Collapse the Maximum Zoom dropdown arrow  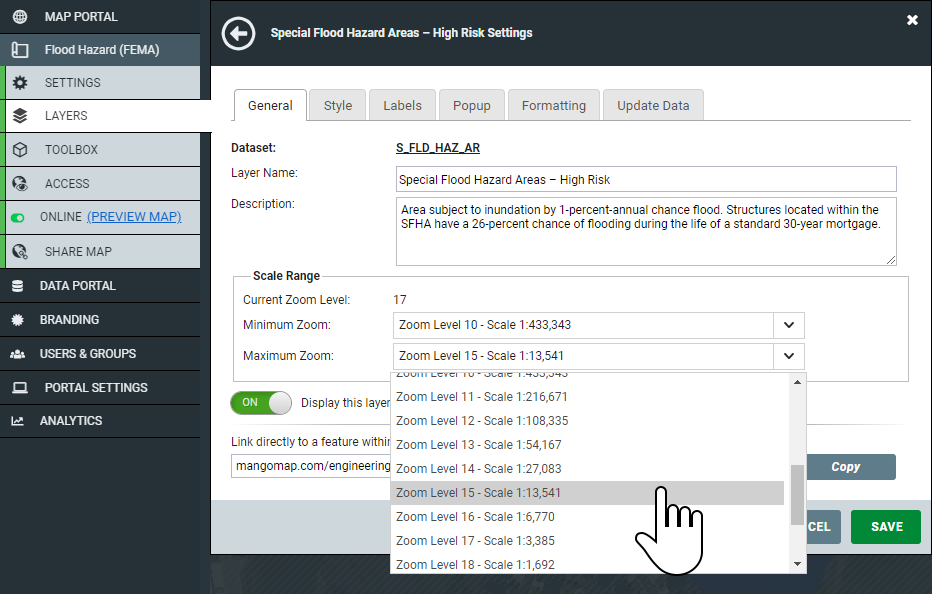tap(788, 355)
